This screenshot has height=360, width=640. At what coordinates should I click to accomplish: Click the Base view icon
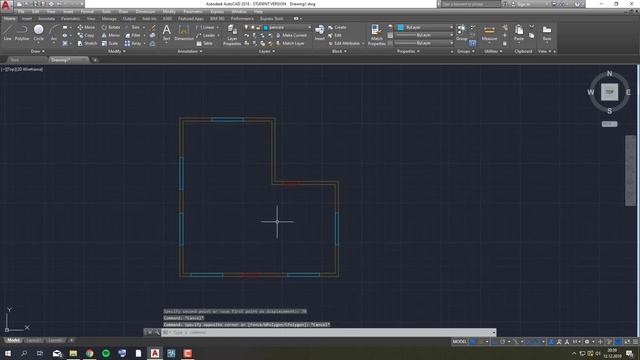pyautogui.click(x=547, y=33)
